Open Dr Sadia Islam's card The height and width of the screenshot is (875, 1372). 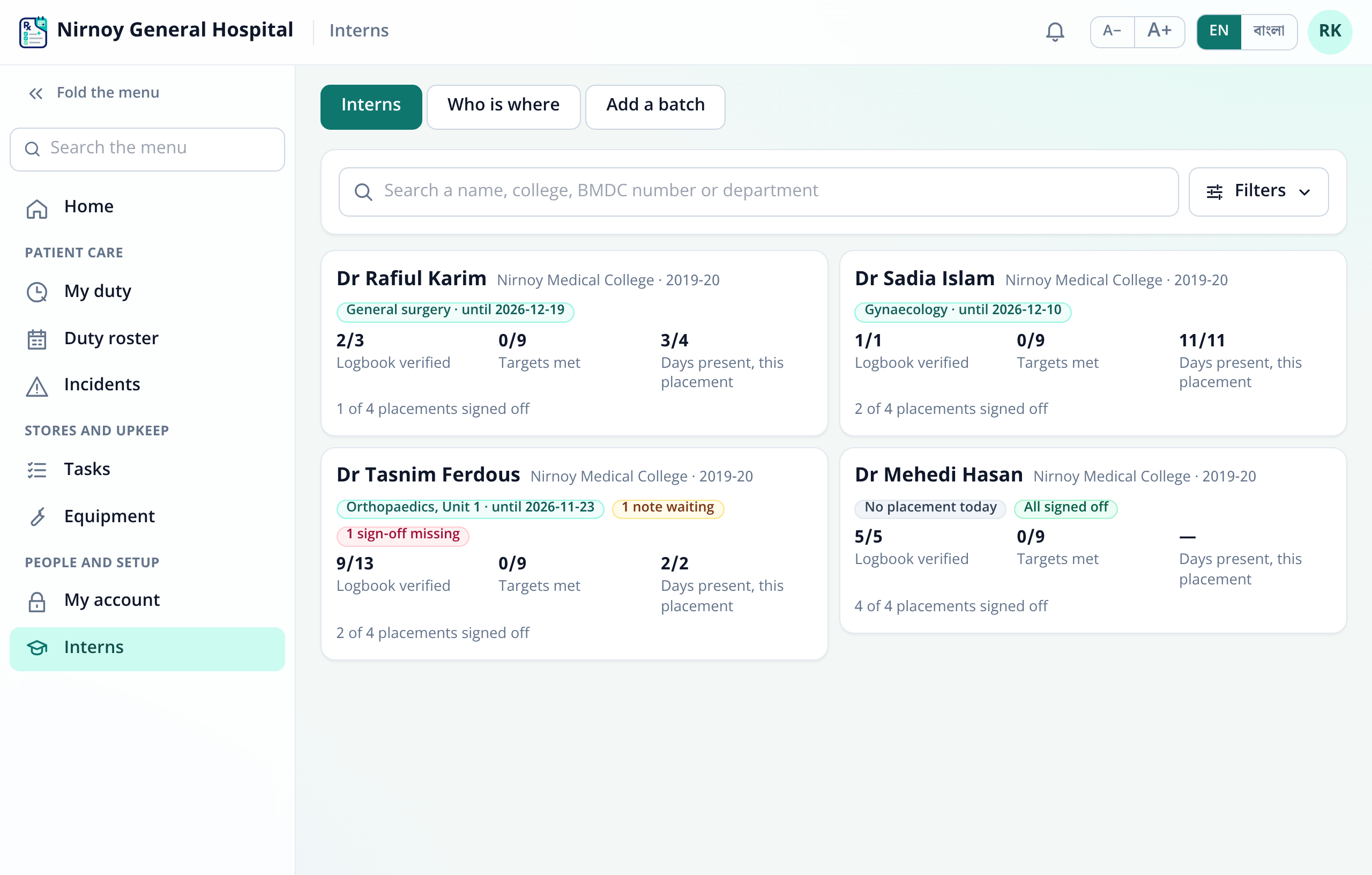tap(1092, 343)
